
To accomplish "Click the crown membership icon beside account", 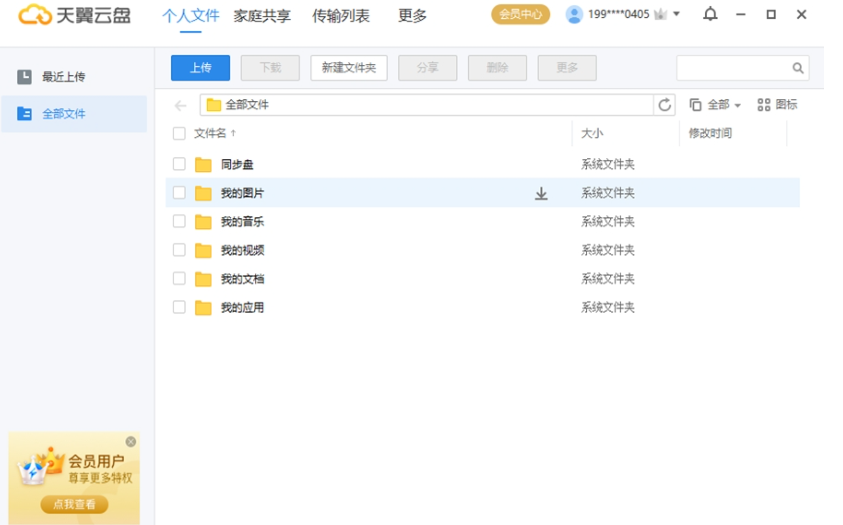I will click(x=660, y=15).
